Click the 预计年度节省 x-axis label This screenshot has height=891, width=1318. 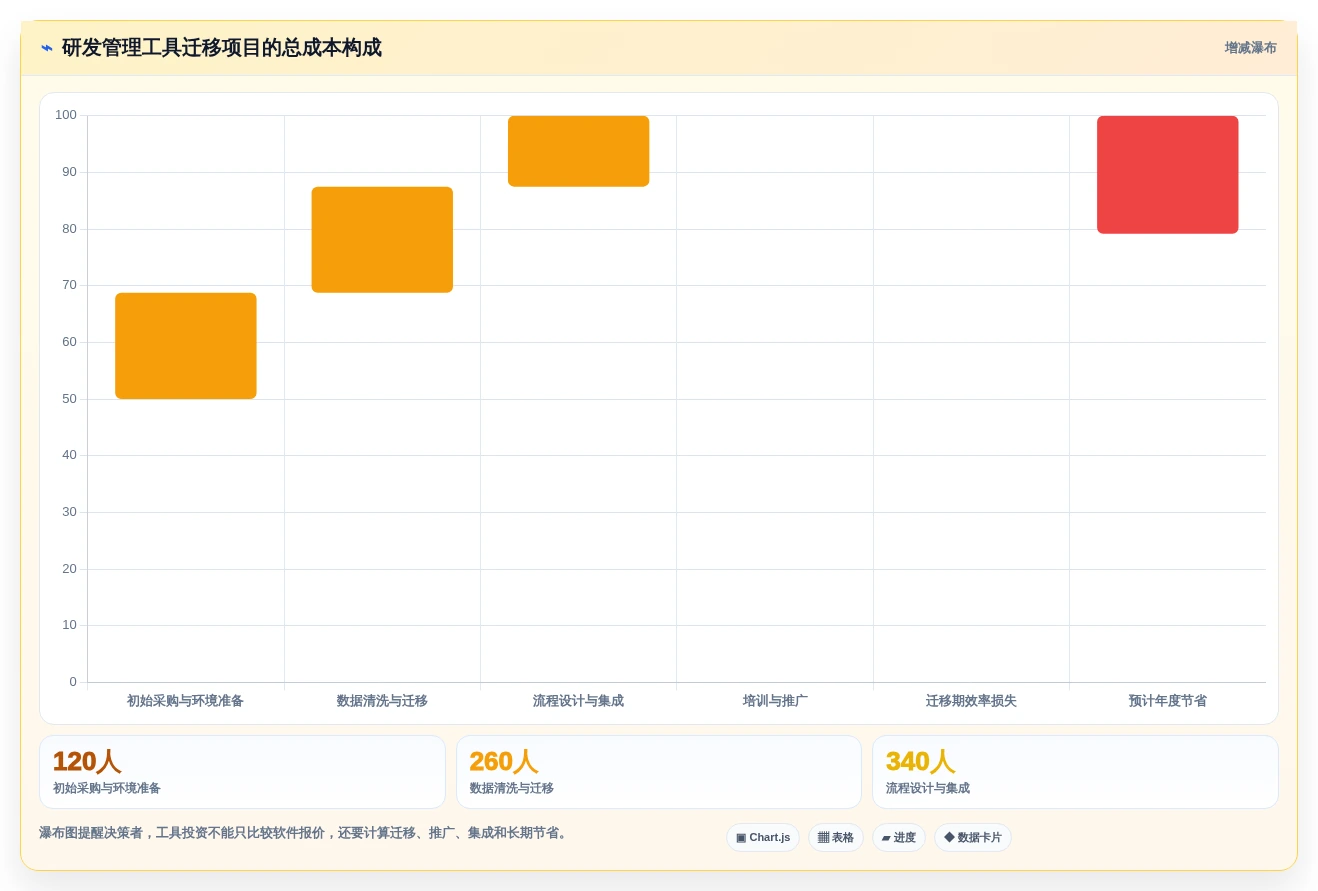coord(1168,701)
